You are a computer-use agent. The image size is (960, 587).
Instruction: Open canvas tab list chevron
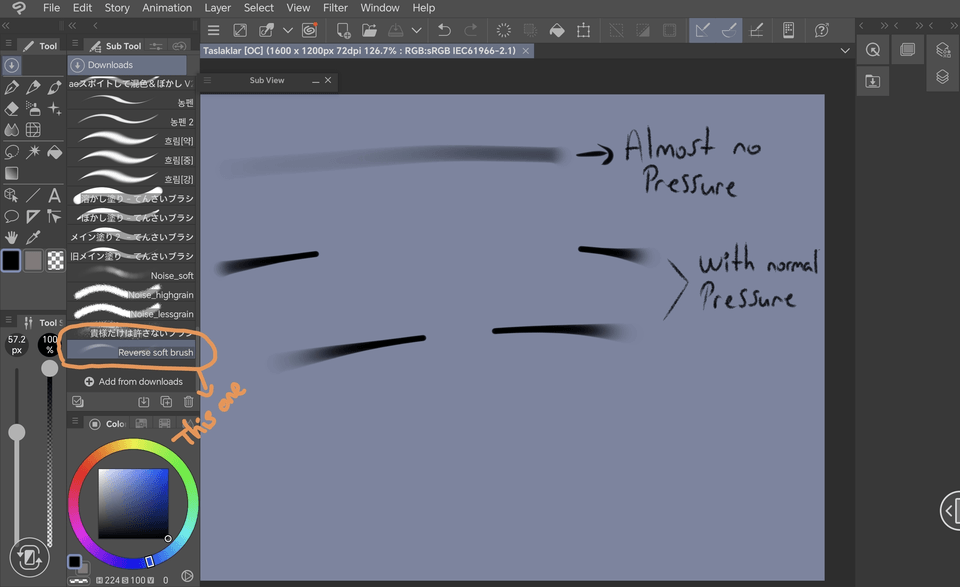pyautogui.click(x=845, y=51)
